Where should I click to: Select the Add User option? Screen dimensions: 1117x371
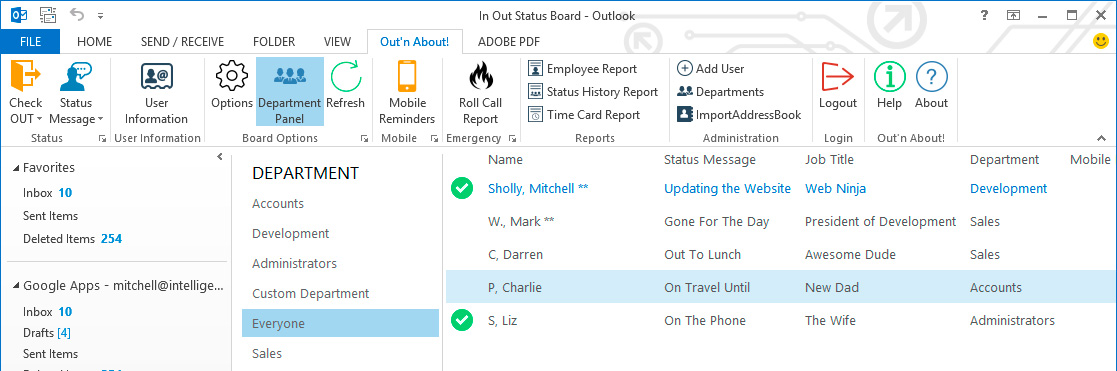coord(711,69)
